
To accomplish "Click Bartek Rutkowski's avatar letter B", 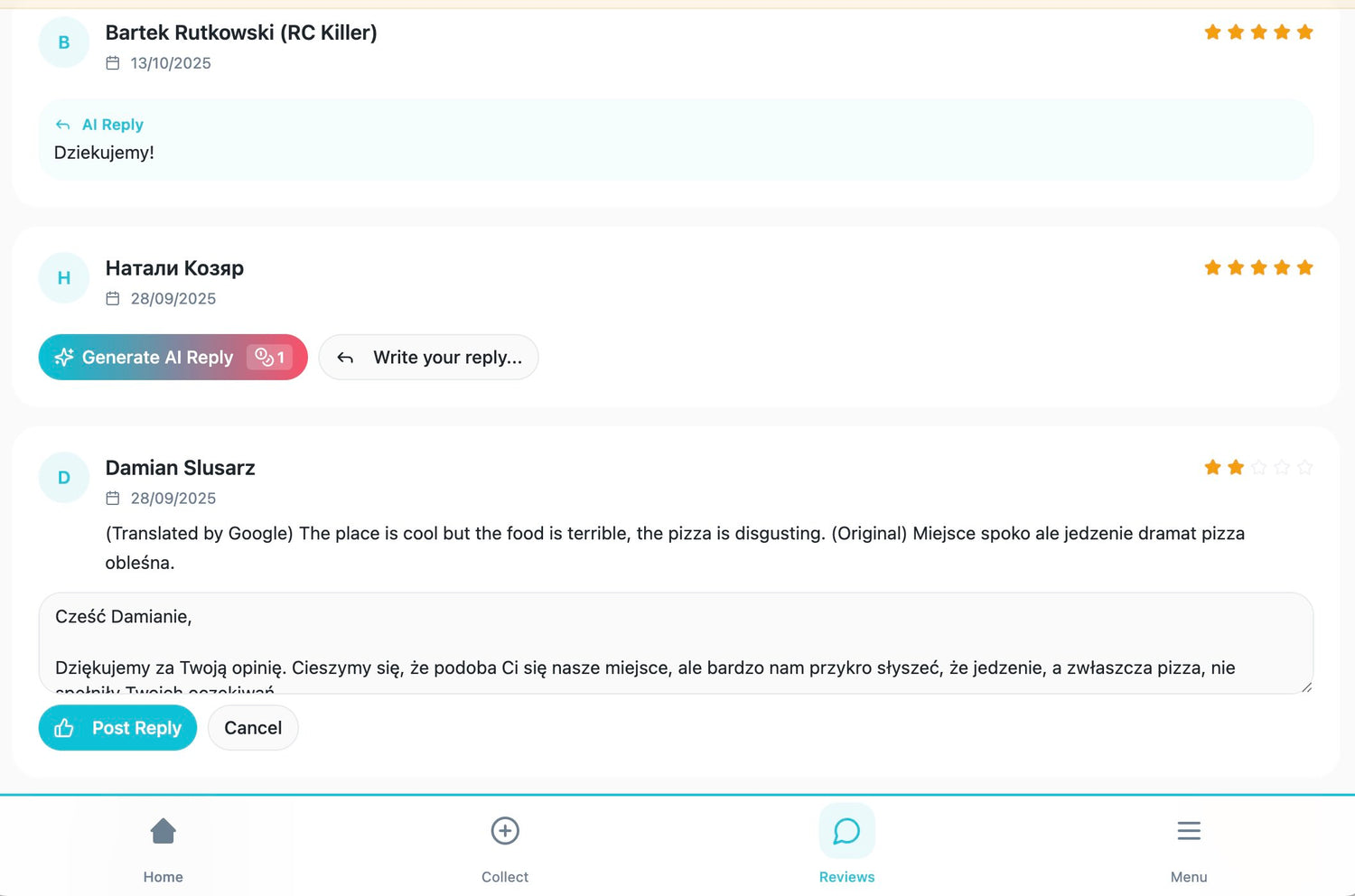I will [x=64, y=42].
